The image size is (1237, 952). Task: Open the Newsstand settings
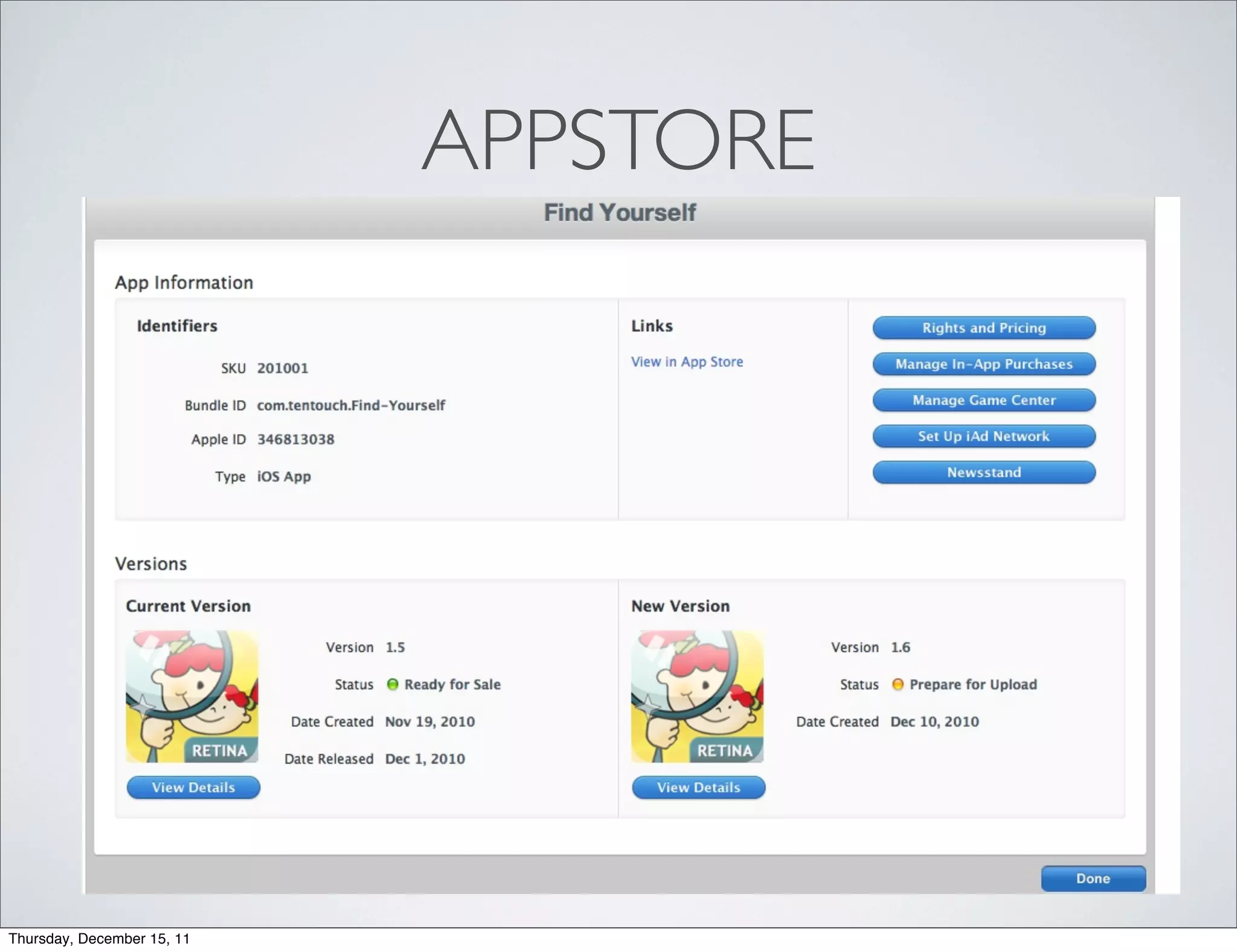(x=984, y=472)
